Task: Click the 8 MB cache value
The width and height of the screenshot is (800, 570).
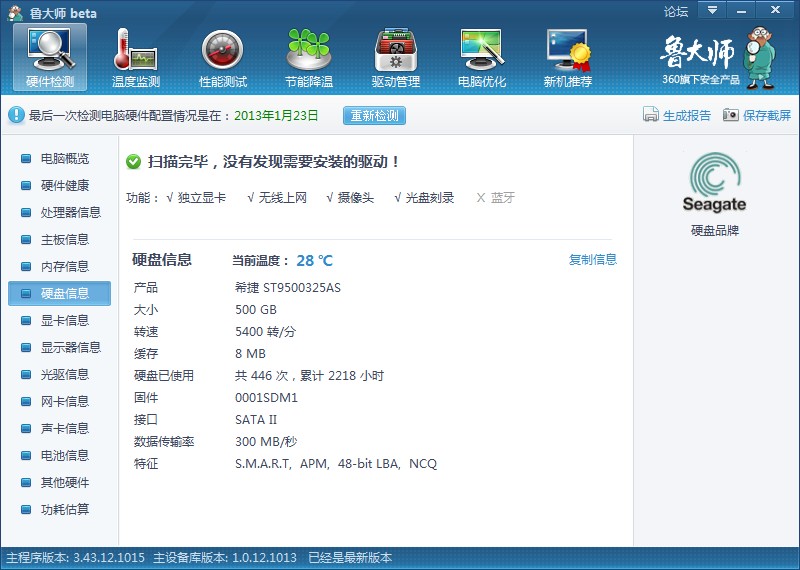Action: pos(250,354)
